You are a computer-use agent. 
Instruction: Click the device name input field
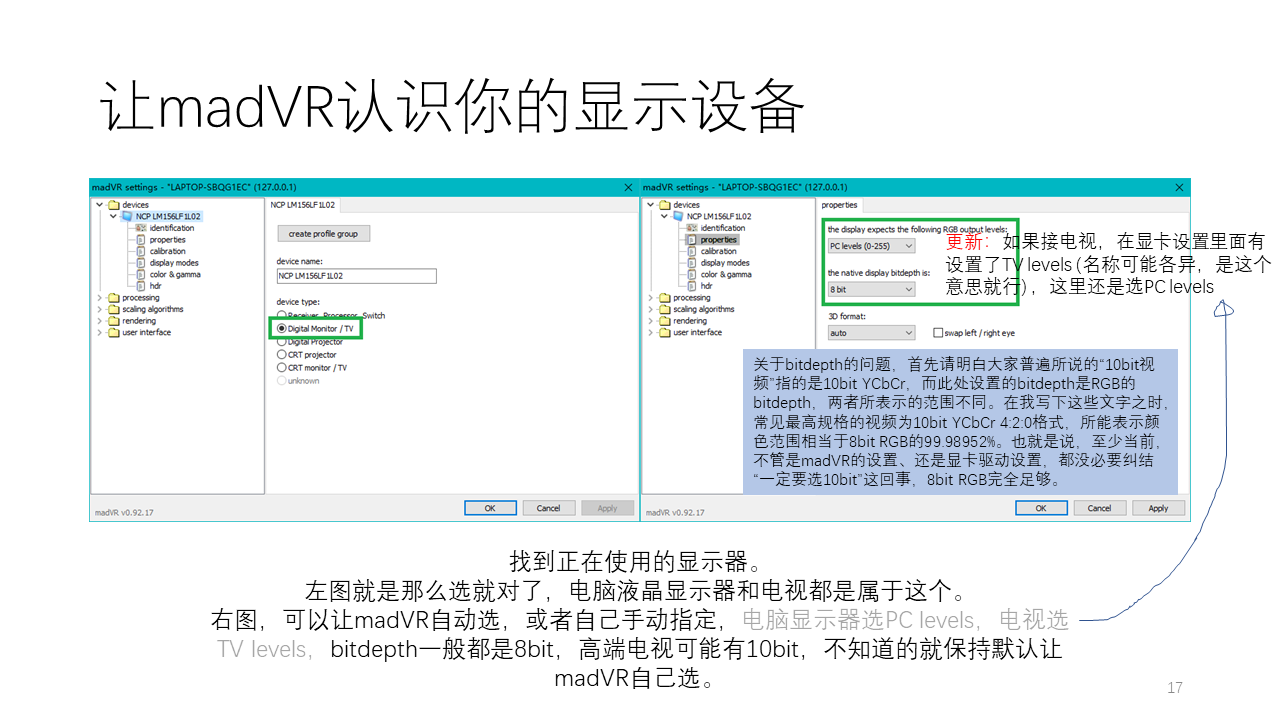coord(357,276)
